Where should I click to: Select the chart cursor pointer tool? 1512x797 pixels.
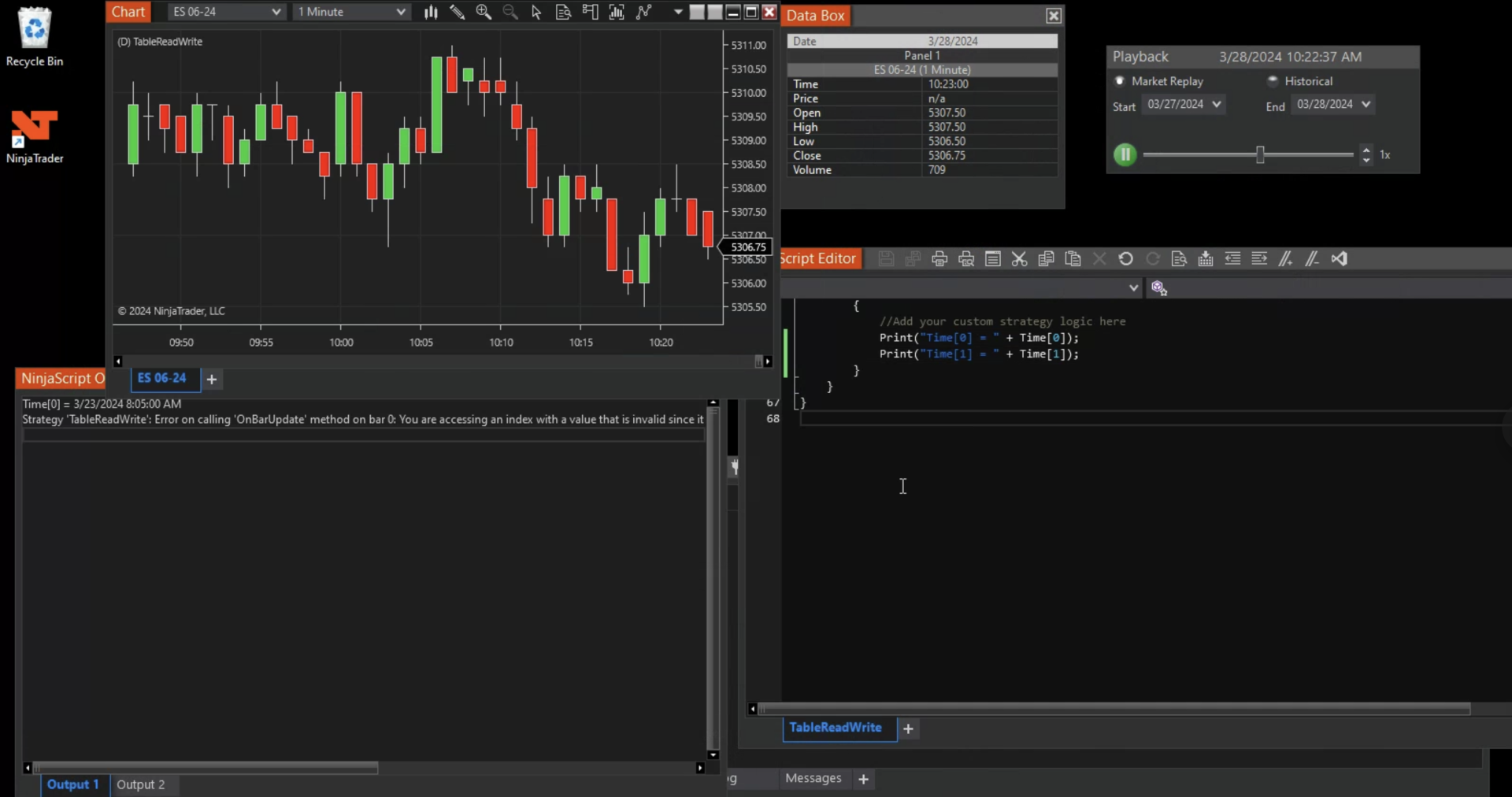coord(536,12)
